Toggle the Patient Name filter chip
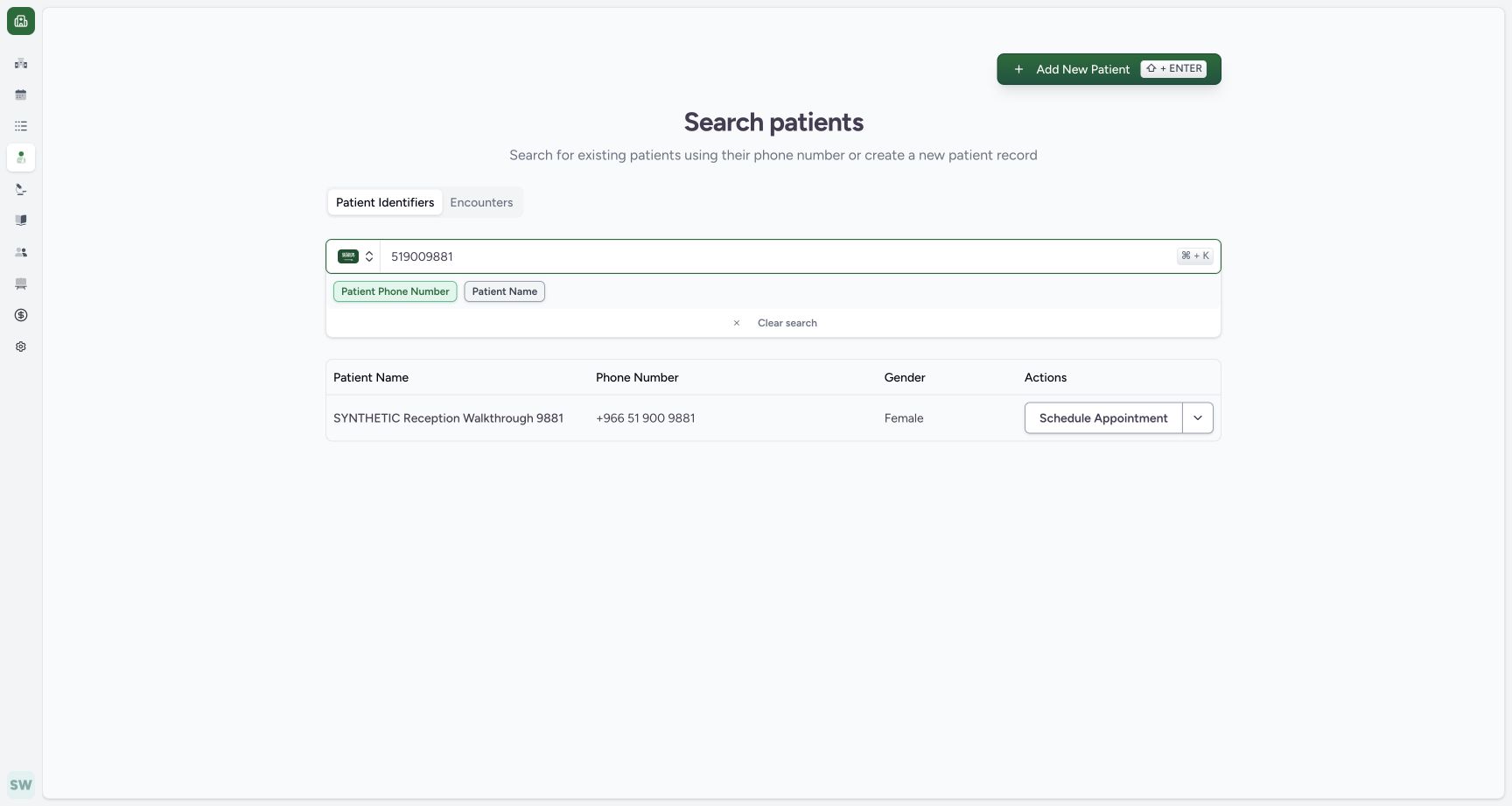Viewport: 1512px width, 806px height. [x=505, y=291]
